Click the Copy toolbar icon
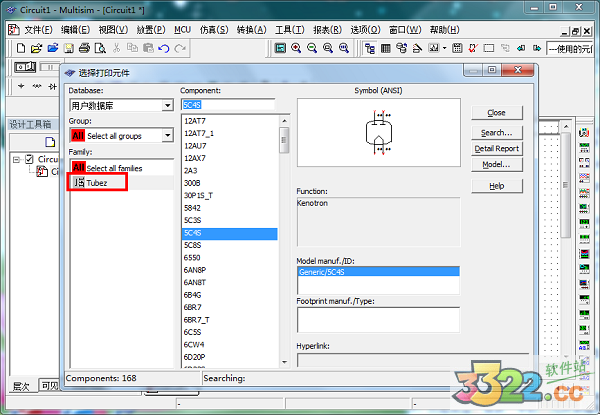This screenshot has width=600, height=415. tap(132, 48)
